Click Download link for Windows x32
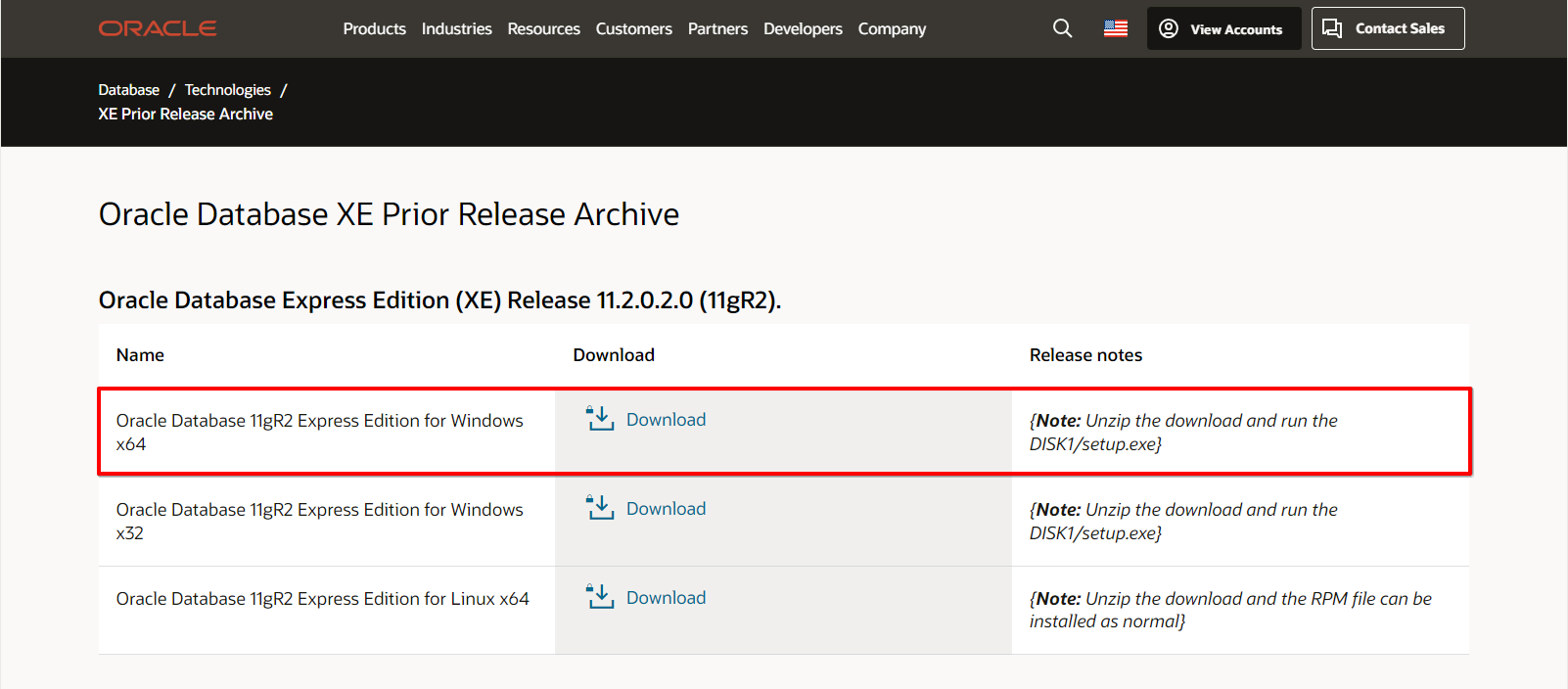The width and height of the screenshot is (1568, 689). (x=666, y=509)
